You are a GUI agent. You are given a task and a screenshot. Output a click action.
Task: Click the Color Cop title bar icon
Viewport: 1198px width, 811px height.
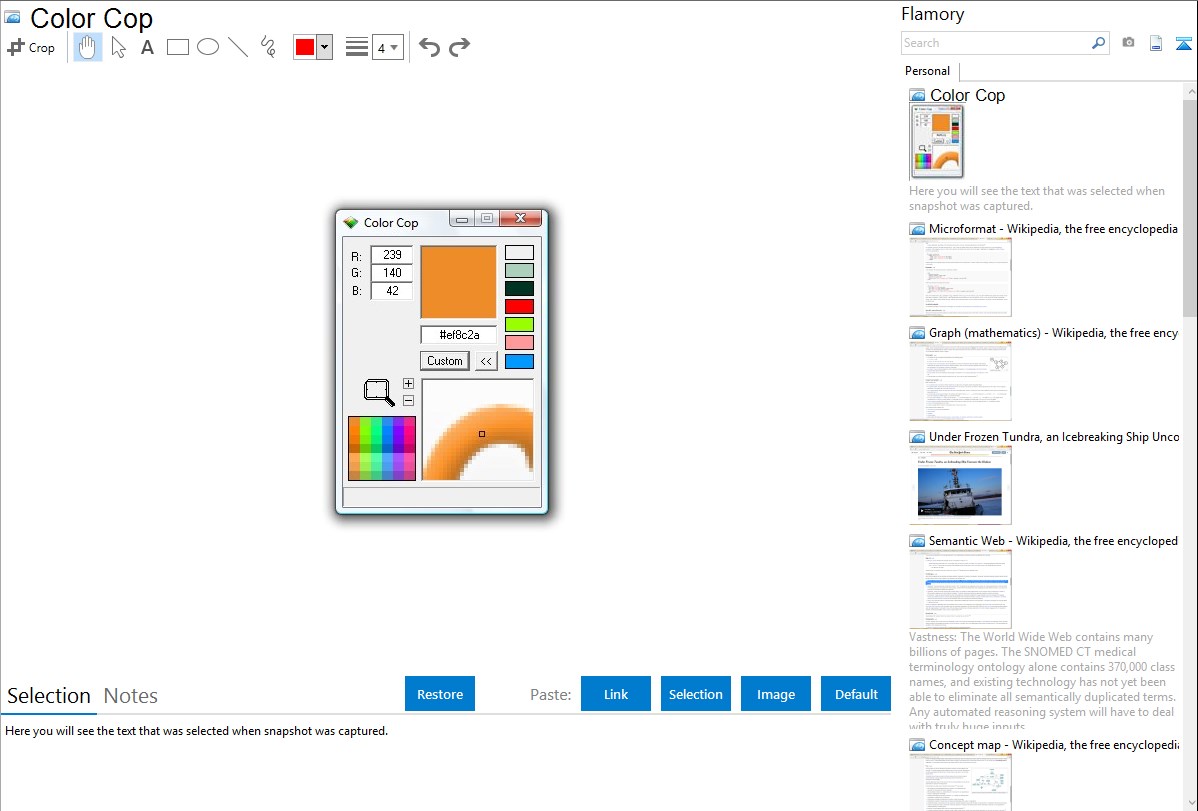coord(351,222)
